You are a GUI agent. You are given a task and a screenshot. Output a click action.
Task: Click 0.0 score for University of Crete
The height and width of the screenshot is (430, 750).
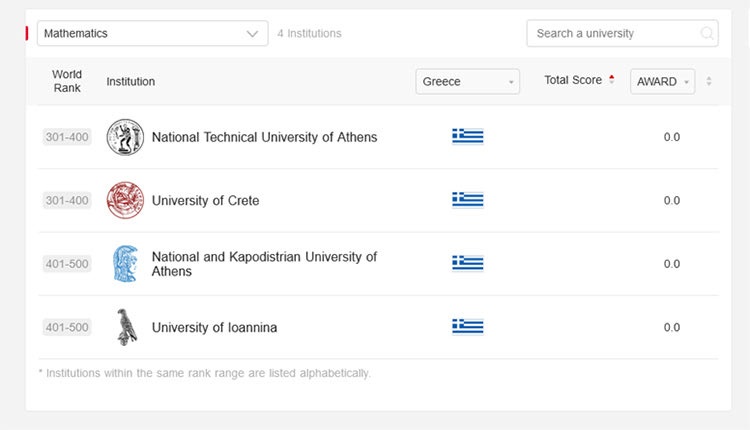pyautogui.click(x=672, y=200)
